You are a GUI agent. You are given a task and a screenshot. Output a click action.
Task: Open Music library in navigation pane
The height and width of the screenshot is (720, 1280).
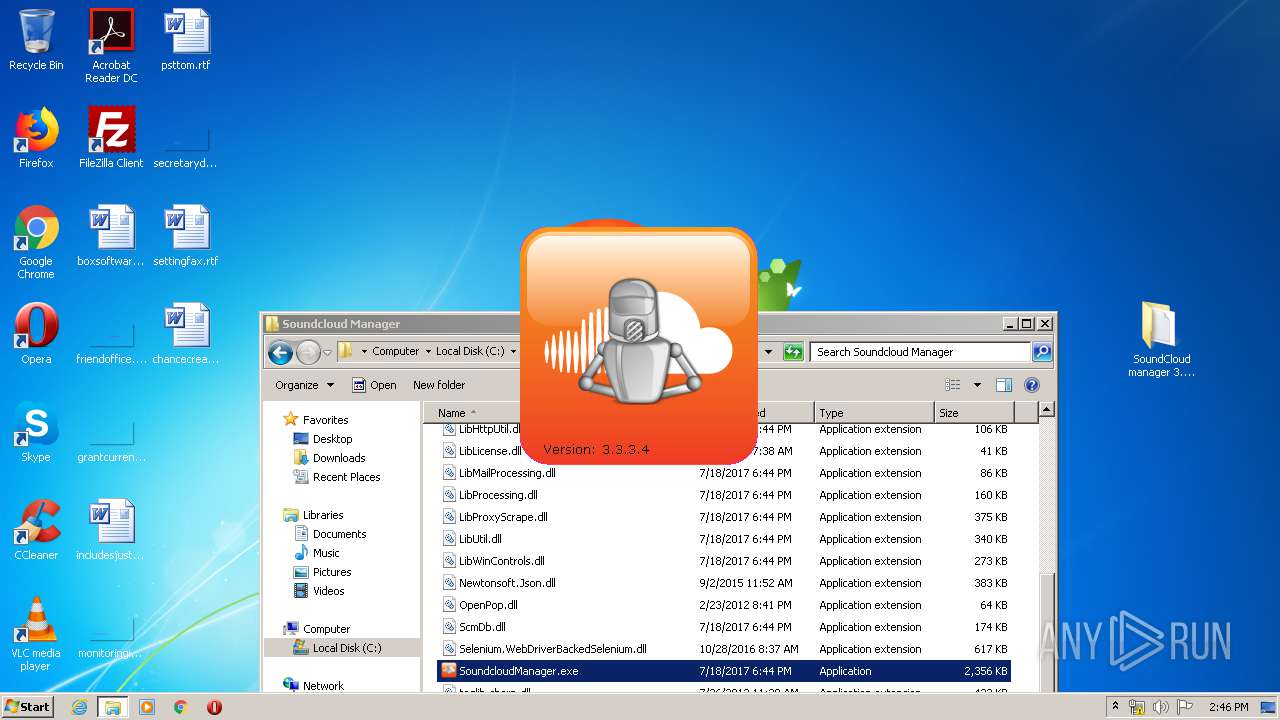pyautogui.click(x=326, y=553)
